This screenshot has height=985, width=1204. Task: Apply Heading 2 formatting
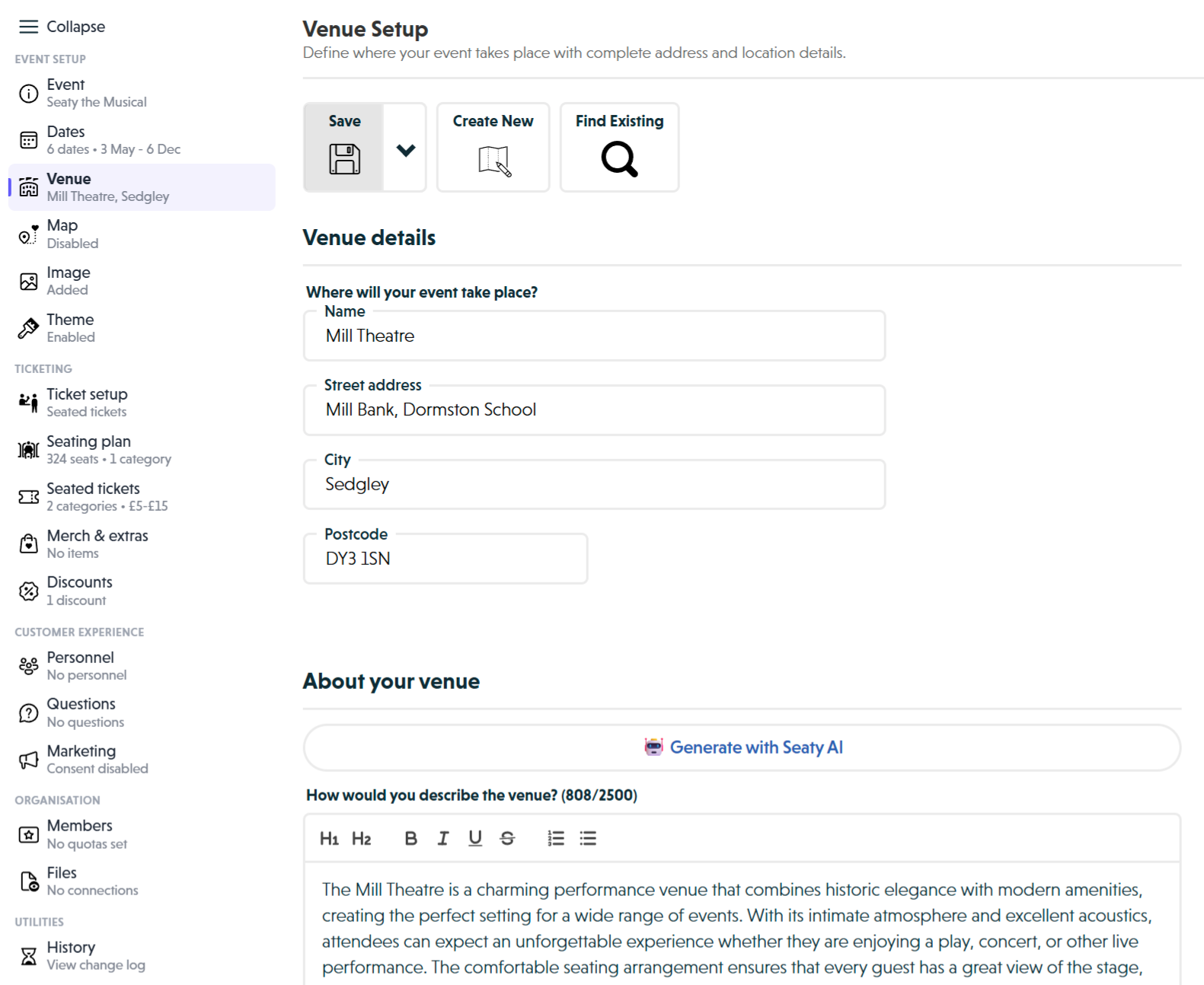coord(361,838)
